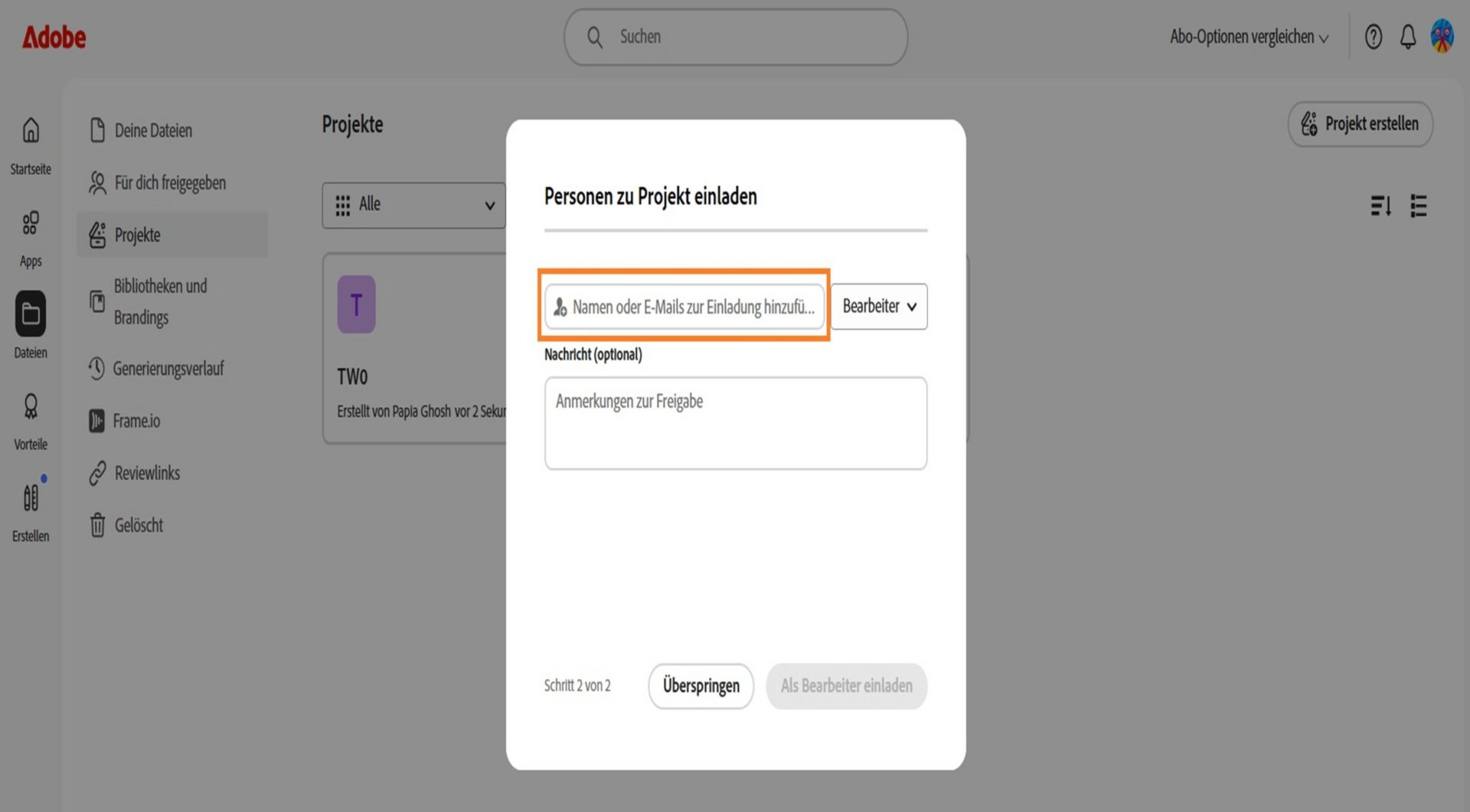Expand the Bearbeiter role dropdown
This screenshot has width=1470, height=812.
pos(879,306)
